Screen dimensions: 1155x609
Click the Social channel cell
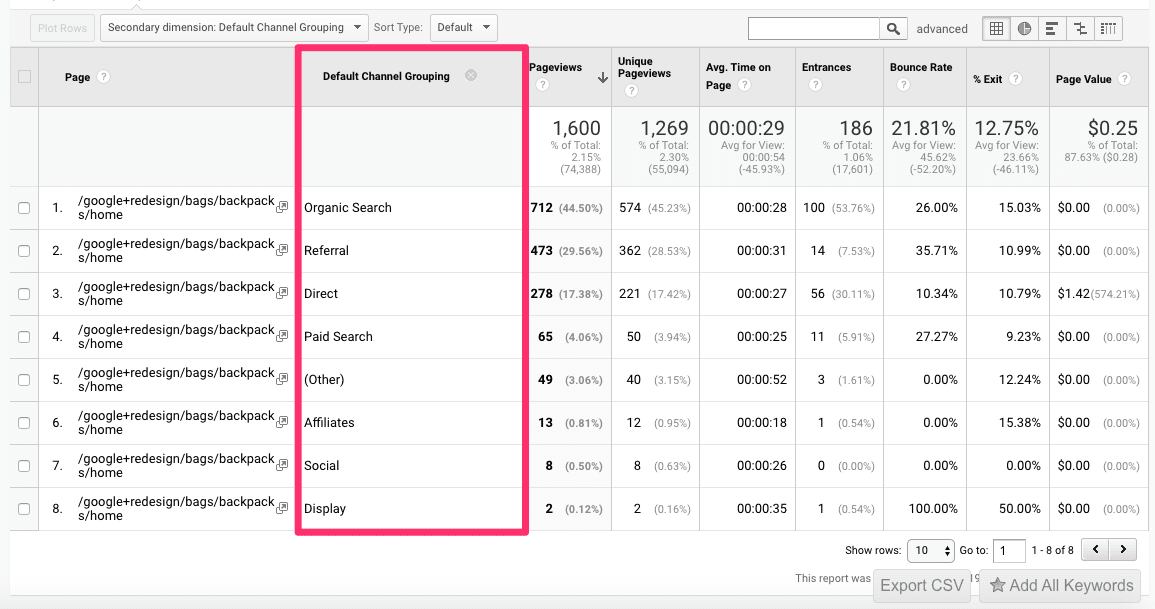(322, 465)
